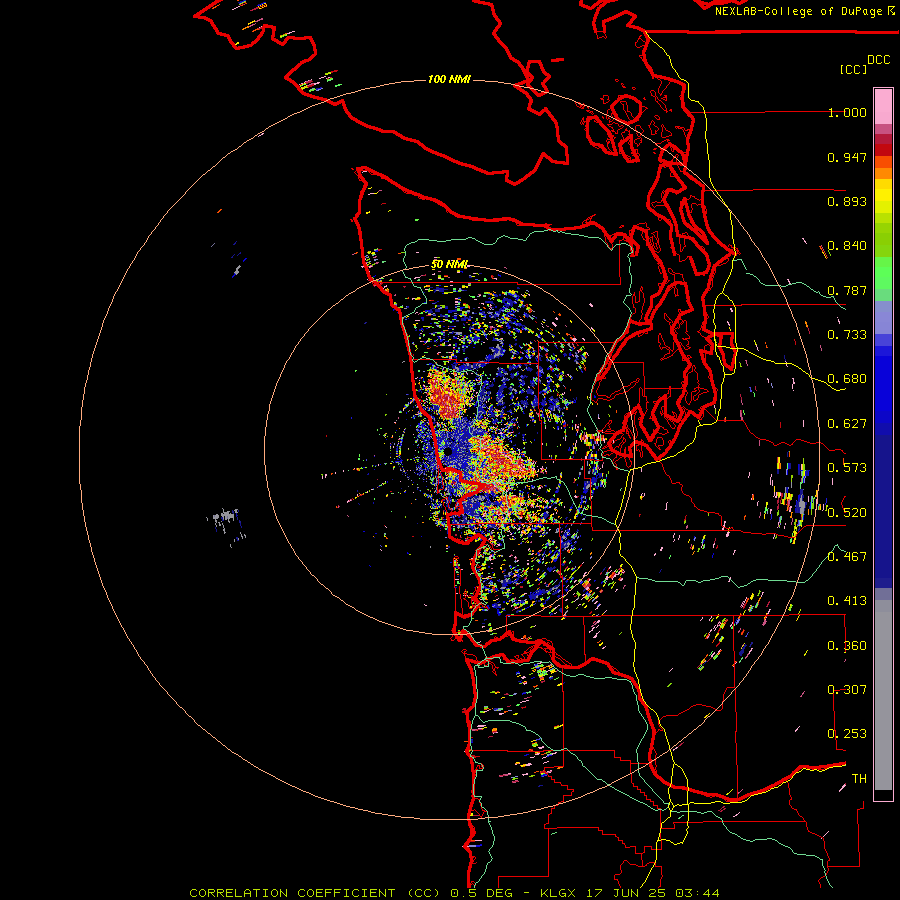
Task: Click the CORRELATION COEFFICIENT product caption
Action: coord(292,893)
